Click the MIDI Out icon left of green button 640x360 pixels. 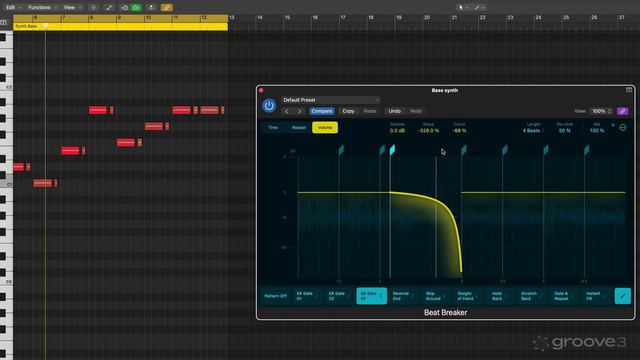tap(124, 7)
